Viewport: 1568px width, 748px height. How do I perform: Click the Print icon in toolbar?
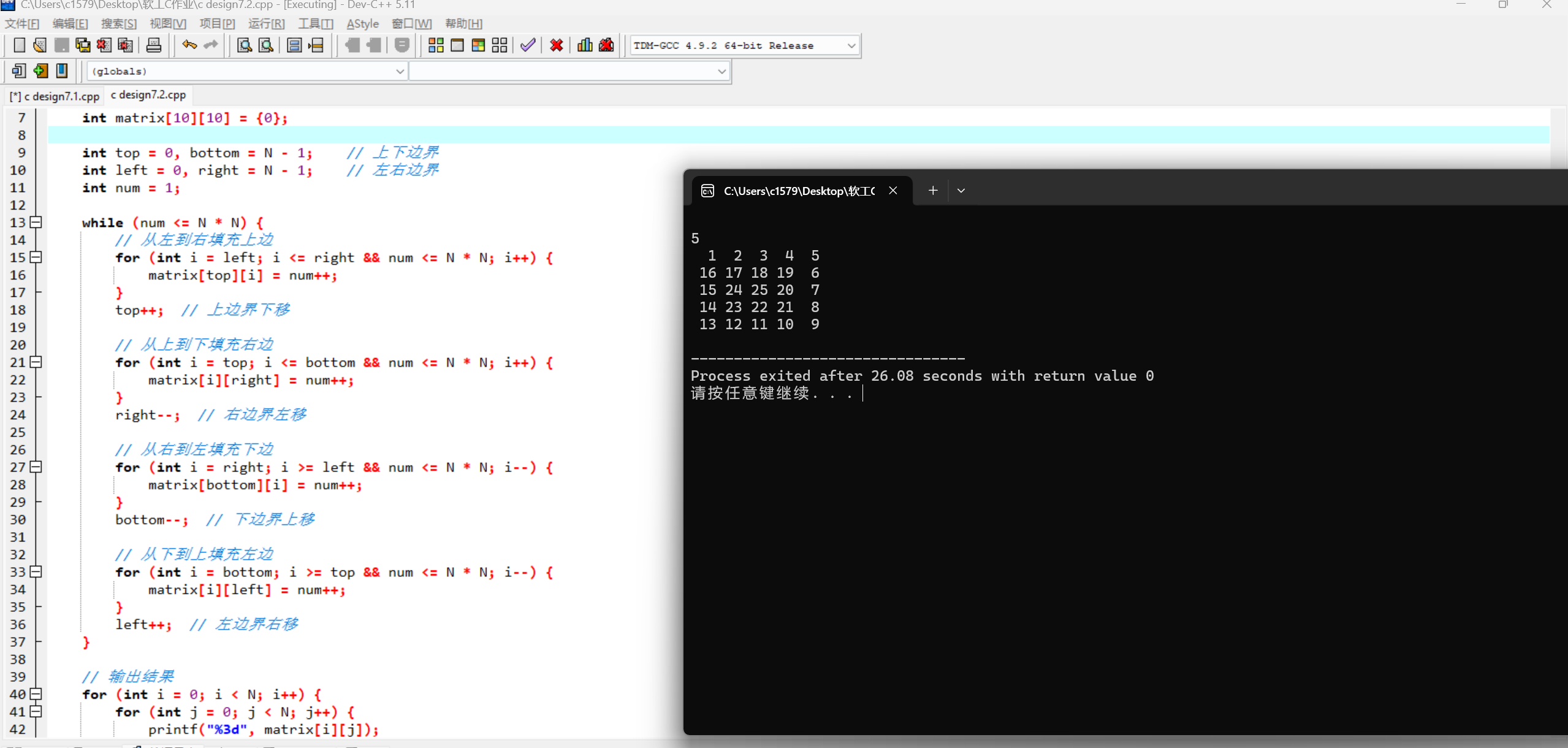[x=154, y=45]
